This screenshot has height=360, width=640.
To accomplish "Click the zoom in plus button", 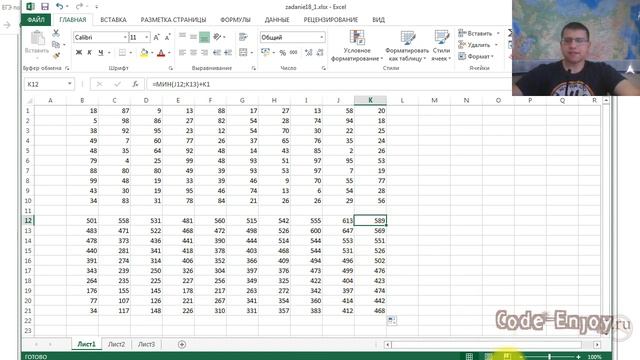I will pos(578,357).
